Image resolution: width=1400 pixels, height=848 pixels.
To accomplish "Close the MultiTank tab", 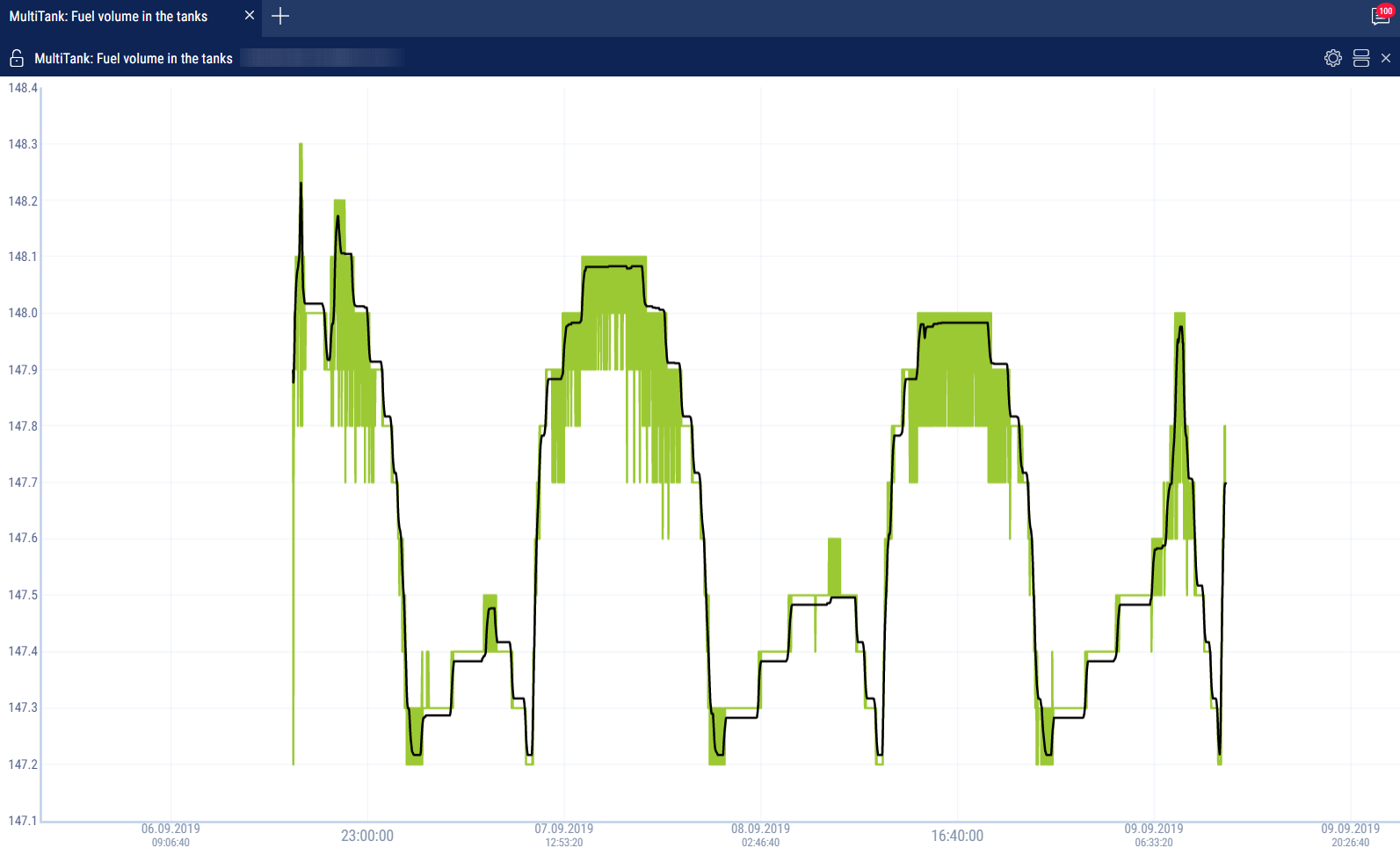I will coord(250,15).
